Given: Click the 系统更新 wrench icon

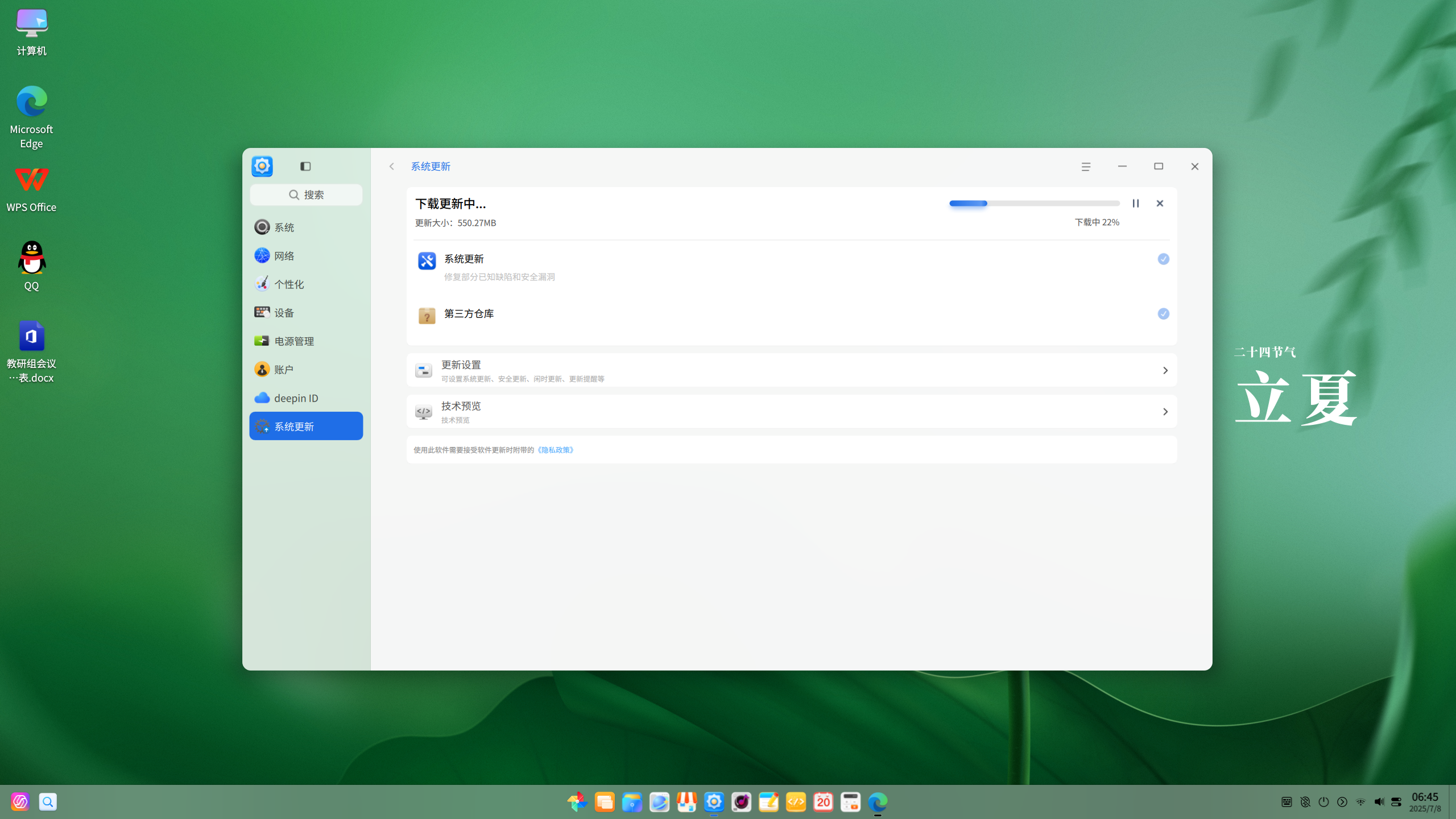Looking at the screenshot, I should [x=427, y=261].
